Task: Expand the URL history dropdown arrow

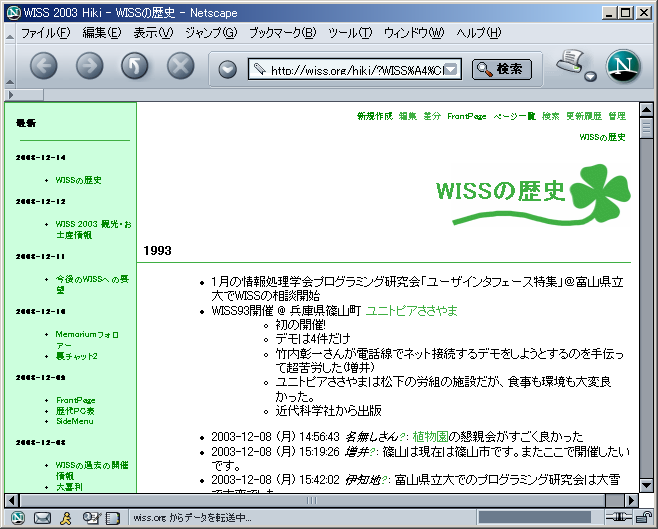Action: tap(451, 69)
